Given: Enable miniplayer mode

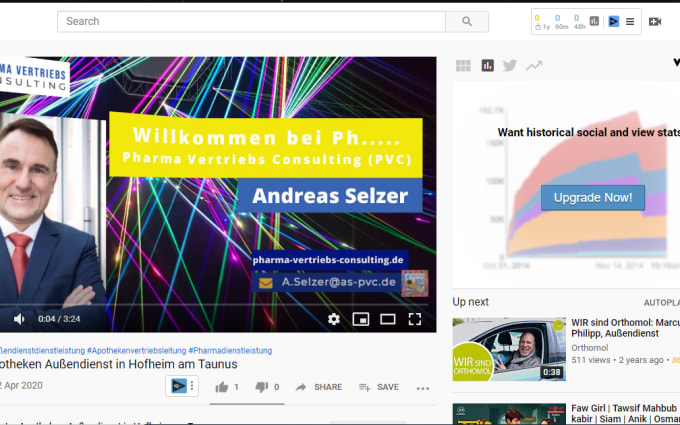Looking at the screenshot, I should [361, 319].
